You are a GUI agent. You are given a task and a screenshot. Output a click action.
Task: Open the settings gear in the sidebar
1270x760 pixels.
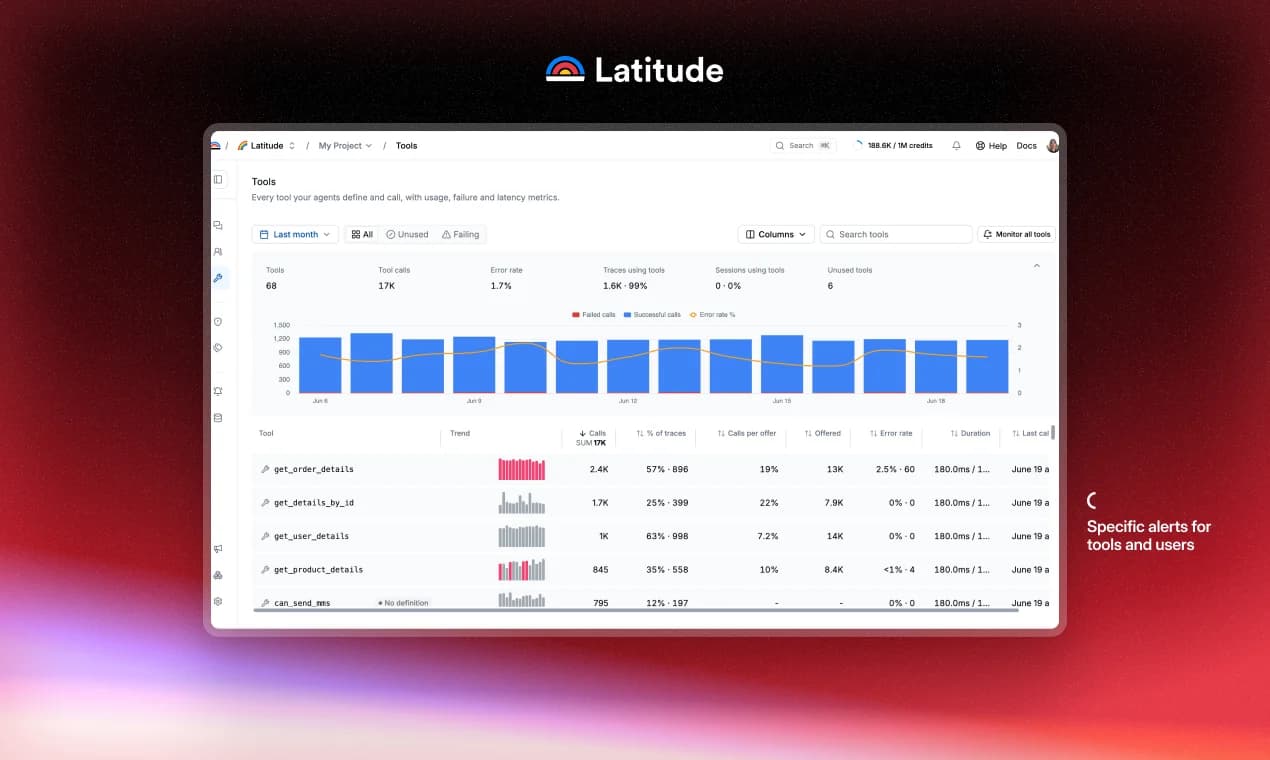point(218,601)
